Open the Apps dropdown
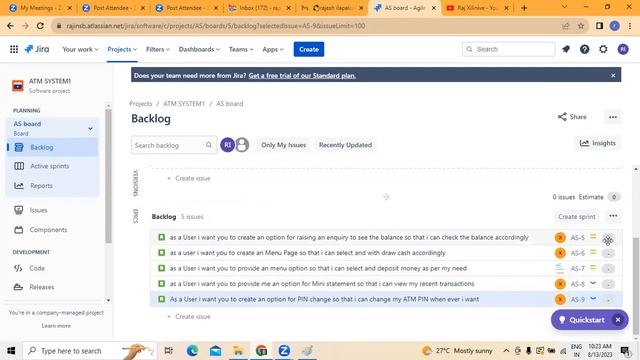The image size is (640, 360). point(273,49)
